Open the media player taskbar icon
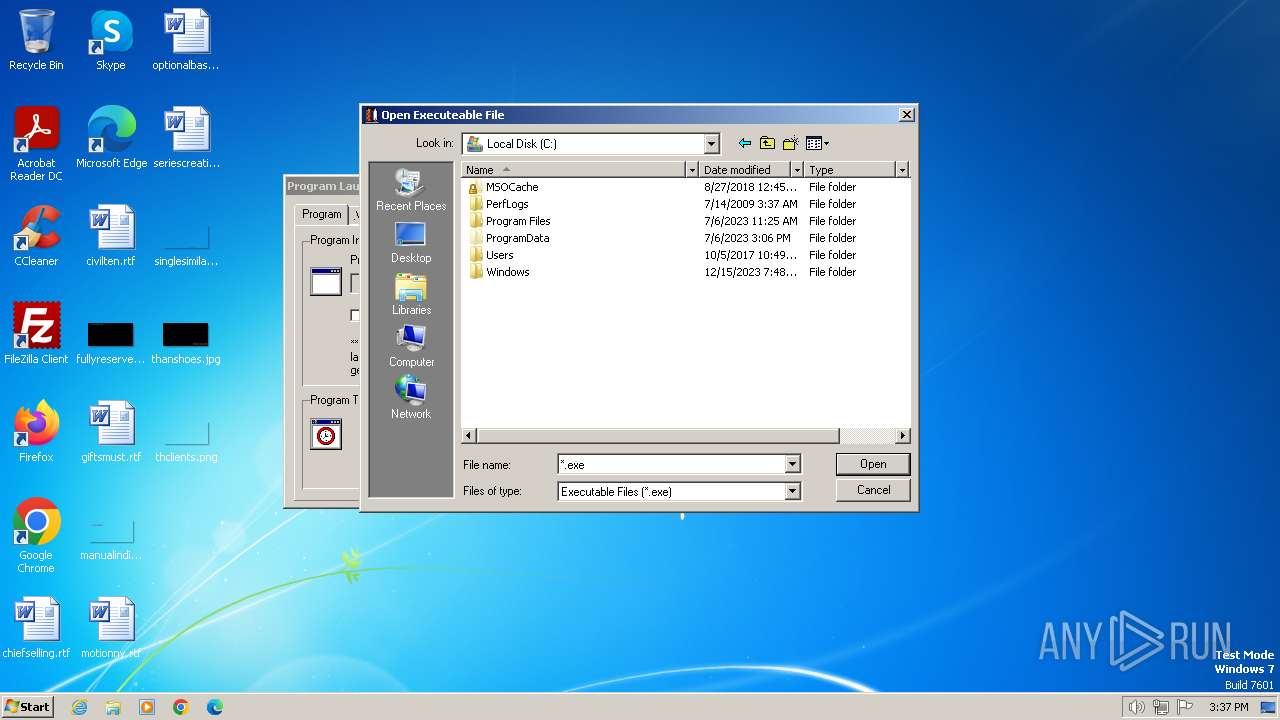The width and height of the screenshot is (1280, 720). [x=147, y=707]
